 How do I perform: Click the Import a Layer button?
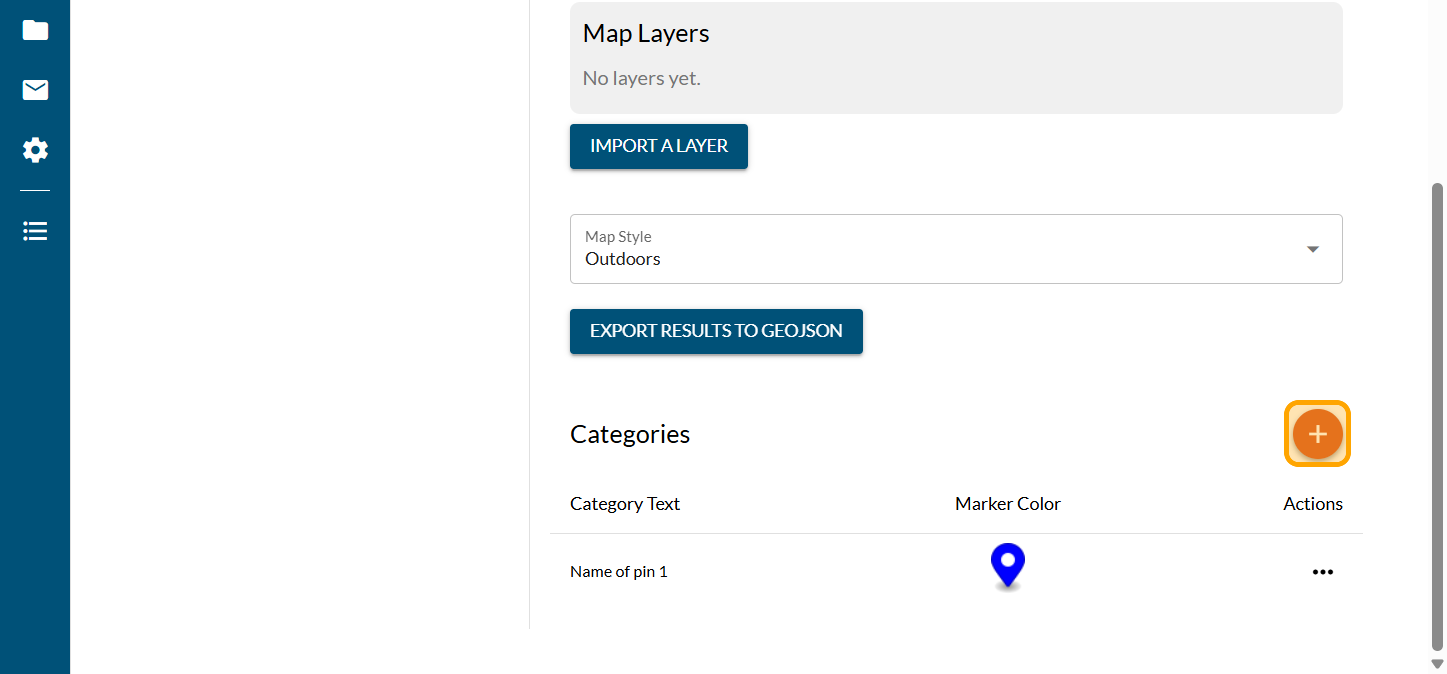658,146
